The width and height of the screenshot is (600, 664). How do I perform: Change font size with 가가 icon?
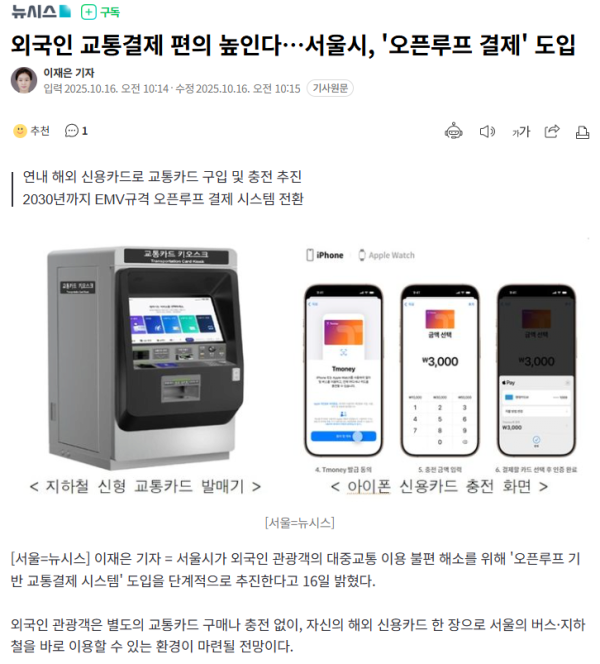click(x=521, y=132)
